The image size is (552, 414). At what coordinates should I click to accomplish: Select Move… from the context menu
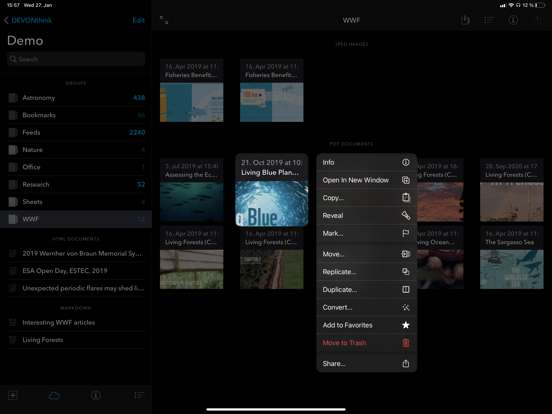coord(366,254)
